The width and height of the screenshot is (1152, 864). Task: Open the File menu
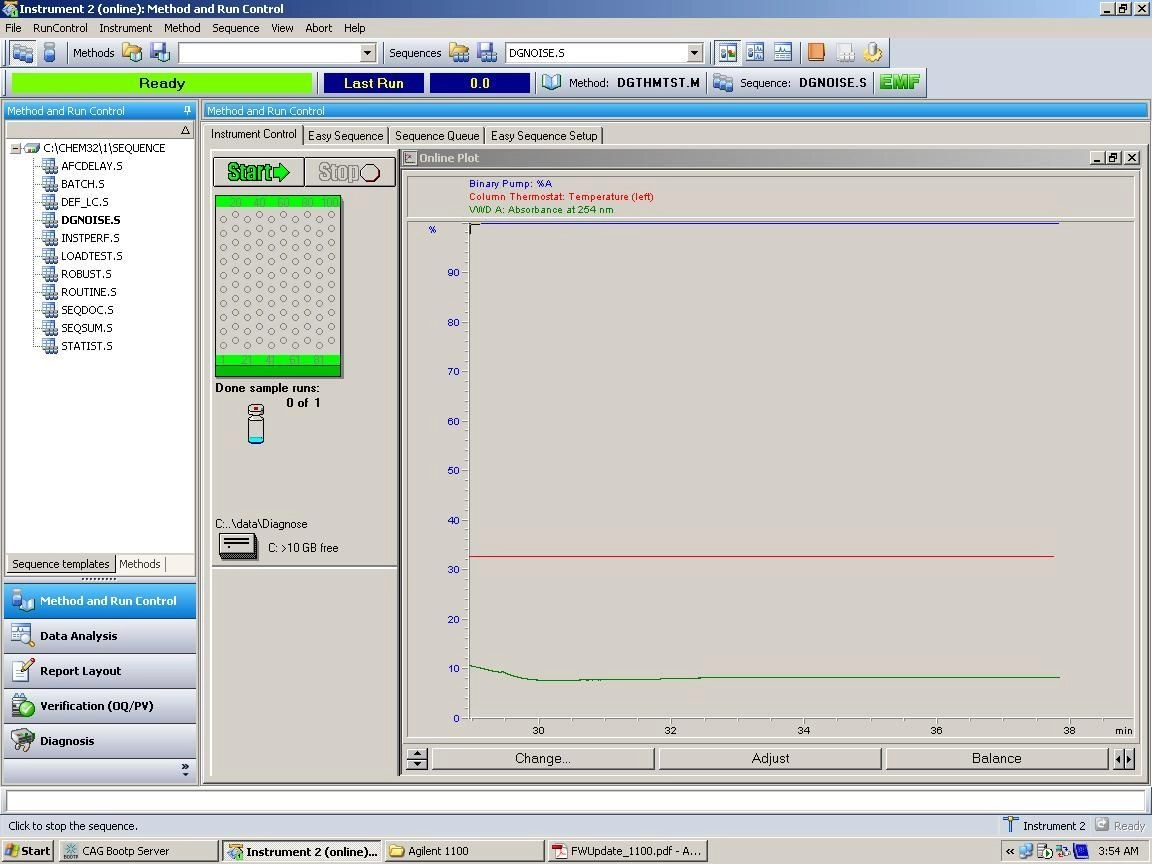coord(13,28)
